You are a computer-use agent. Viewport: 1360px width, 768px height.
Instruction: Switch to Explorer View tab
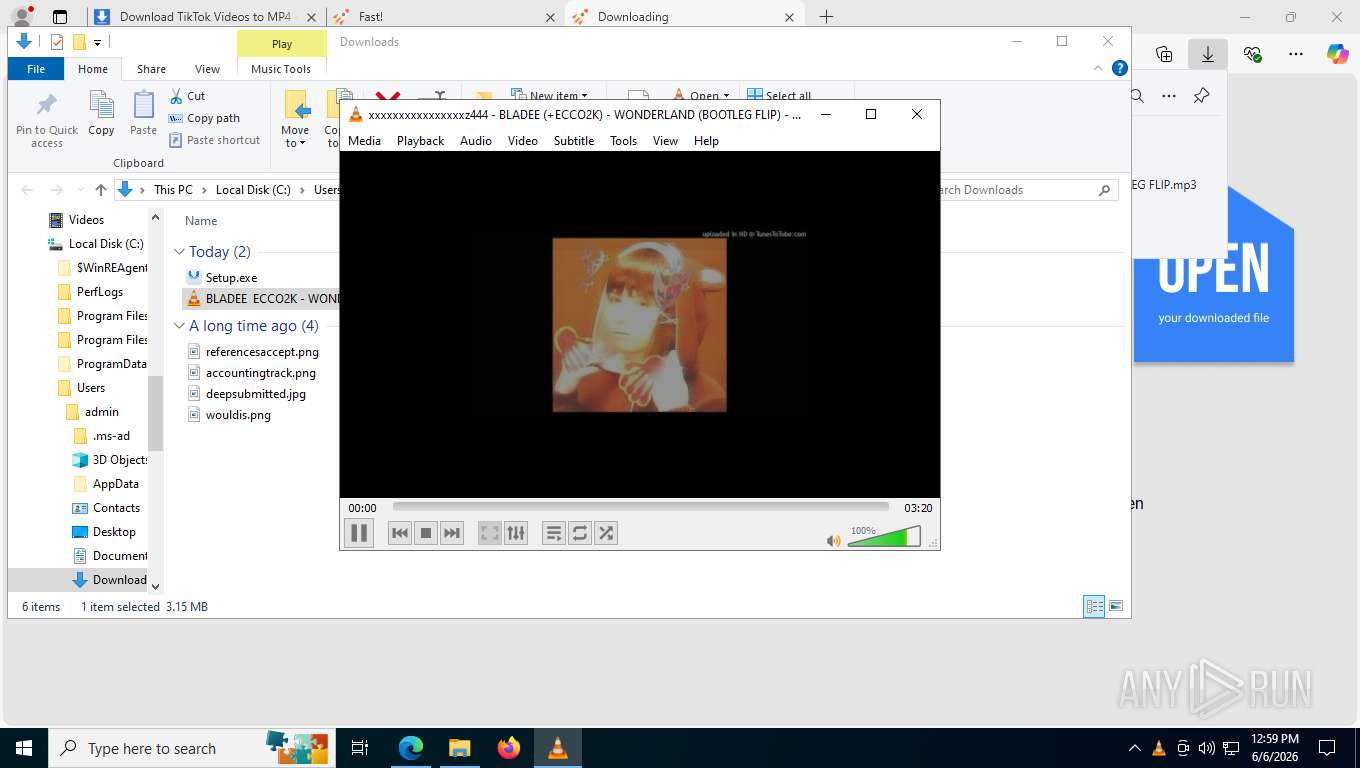[207, 69]
